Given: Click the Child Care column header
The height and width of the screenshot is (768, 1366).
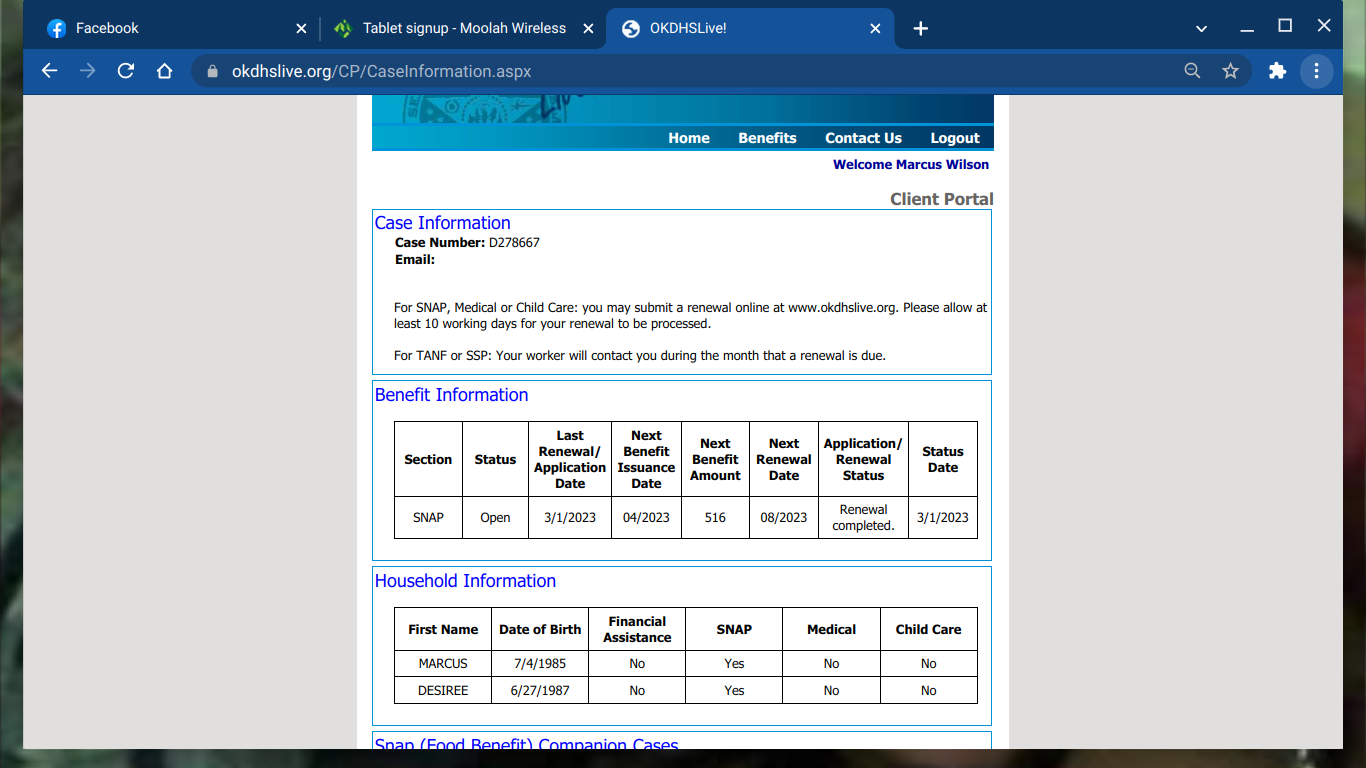Looking at the screenshot, I should (928, 629).
